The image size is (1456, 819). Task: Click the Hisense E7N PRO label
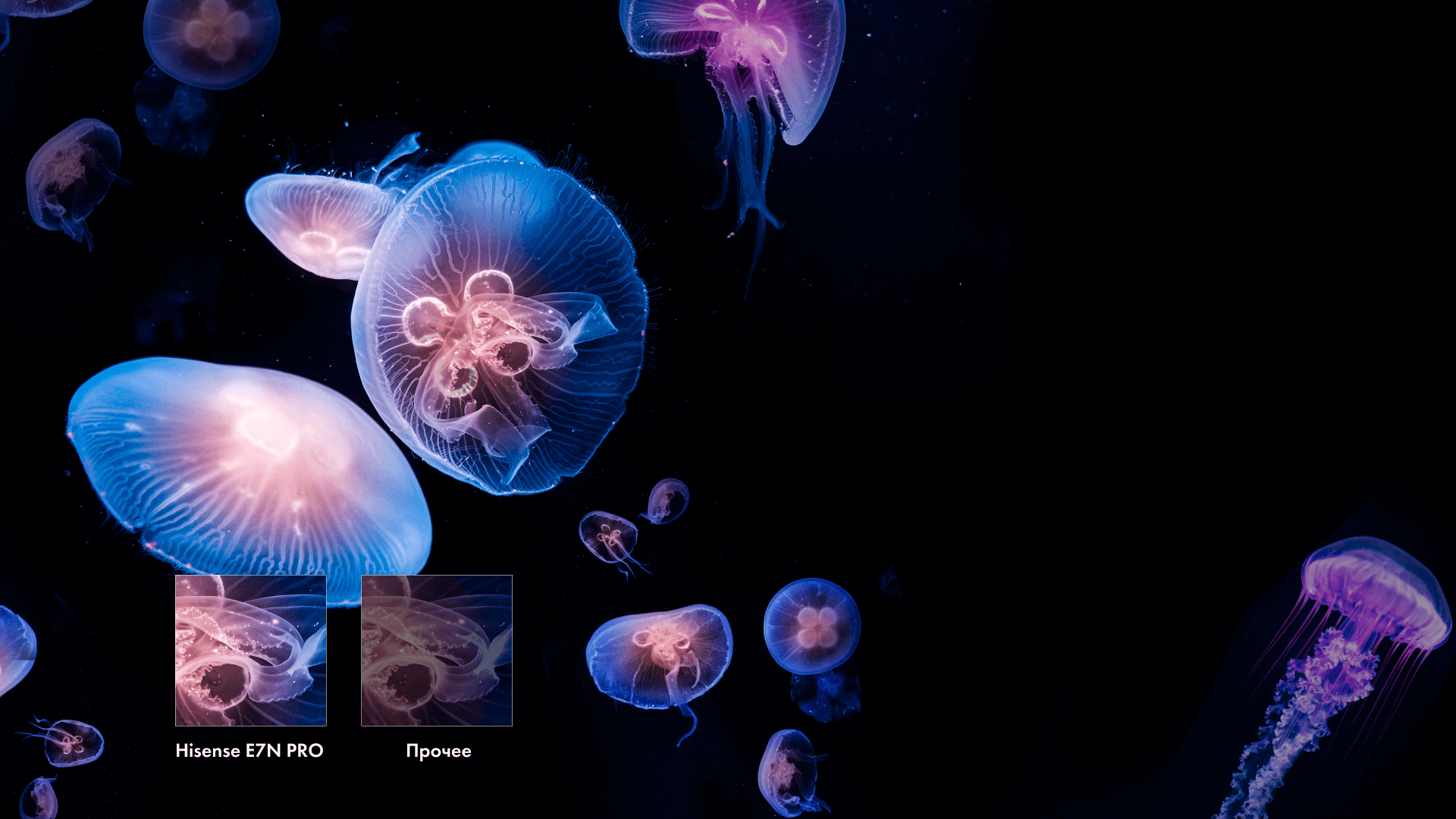click(x=249, y=751)
